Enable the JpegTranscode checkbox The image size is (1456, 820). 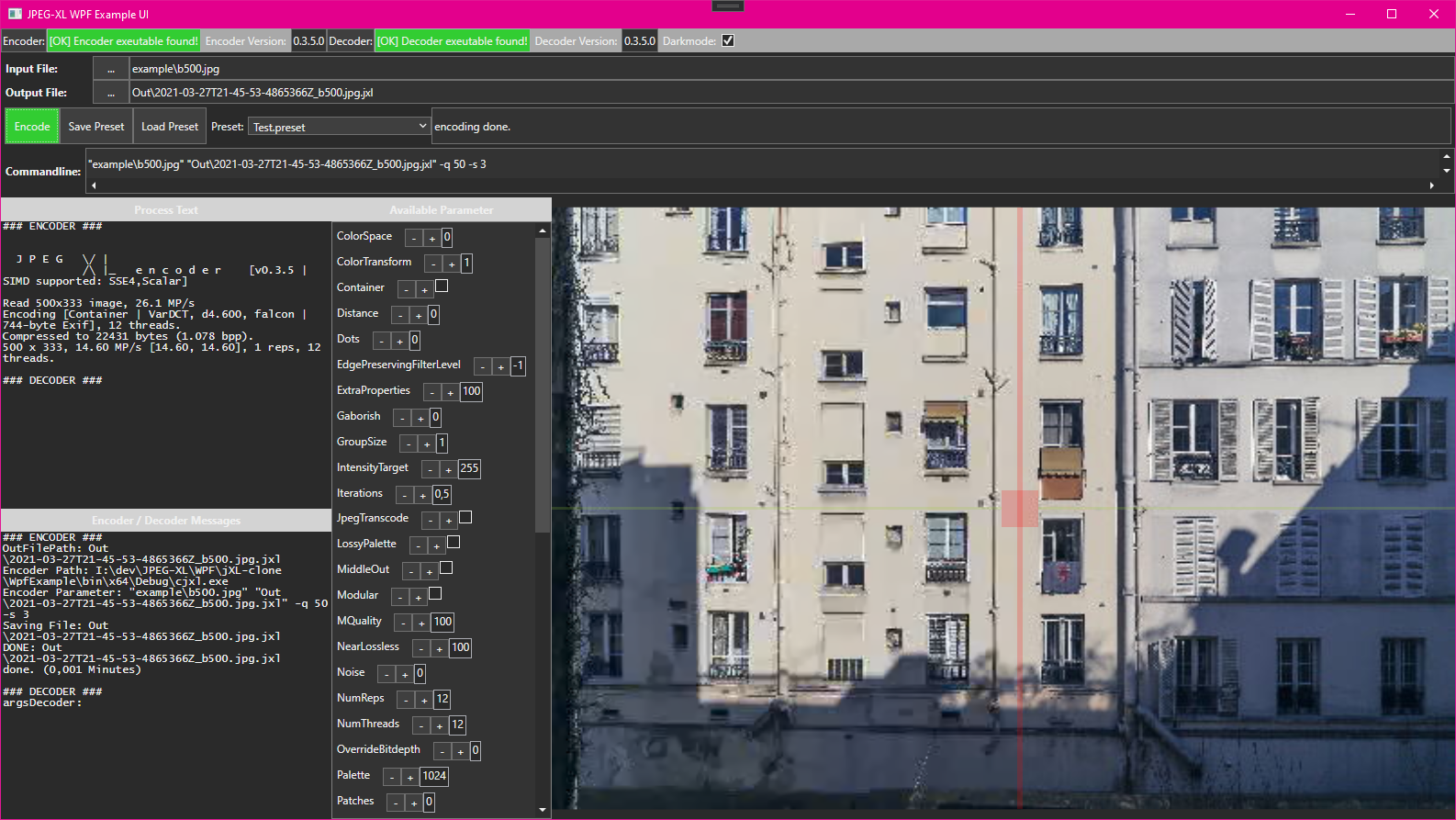tap(465, 518)
